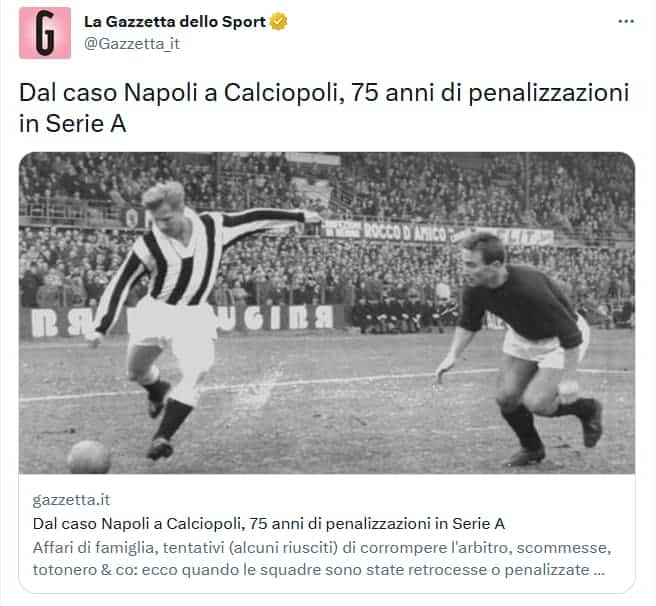Open the pink Gazzetta G profile avatar
This screenshot has height=606, width=656.
pos(45,33)
